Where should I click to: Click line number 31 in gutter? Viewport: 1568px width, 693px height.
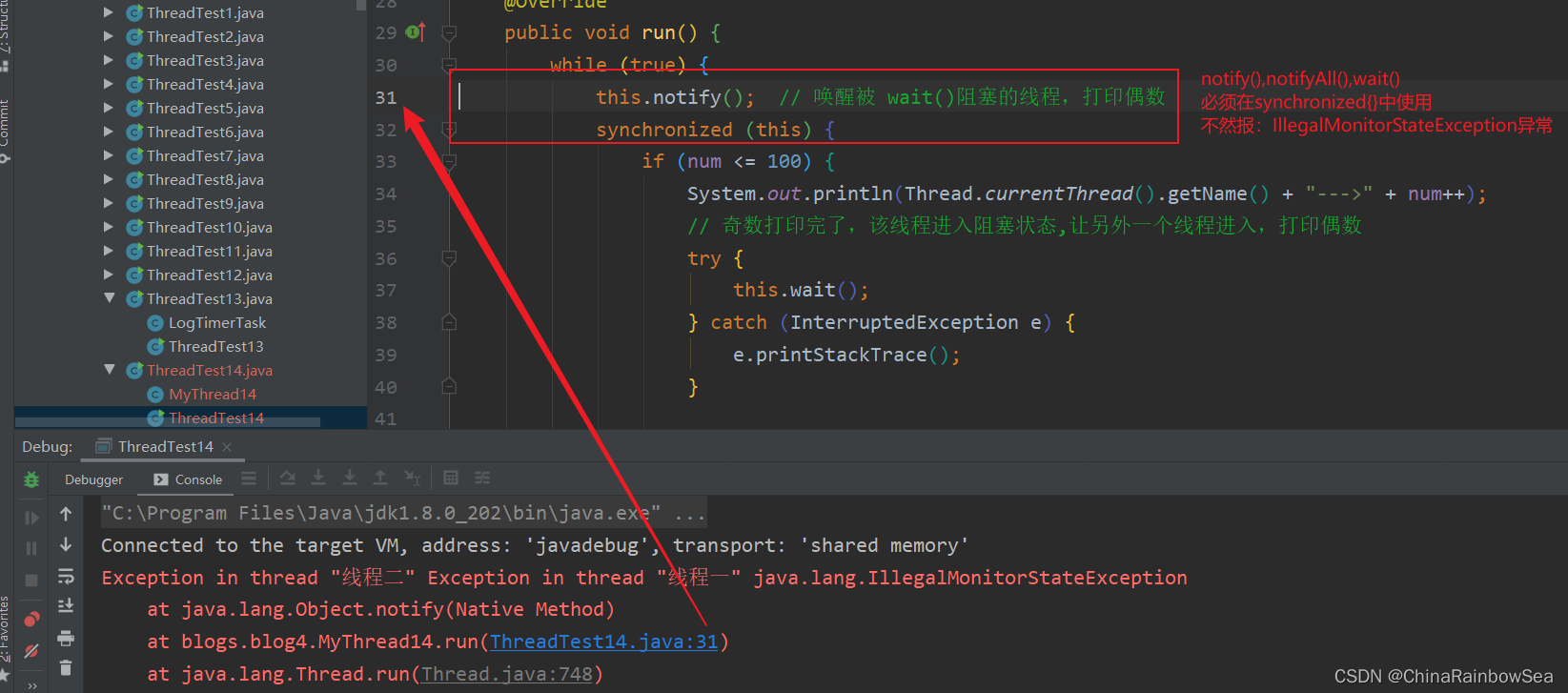385,97
